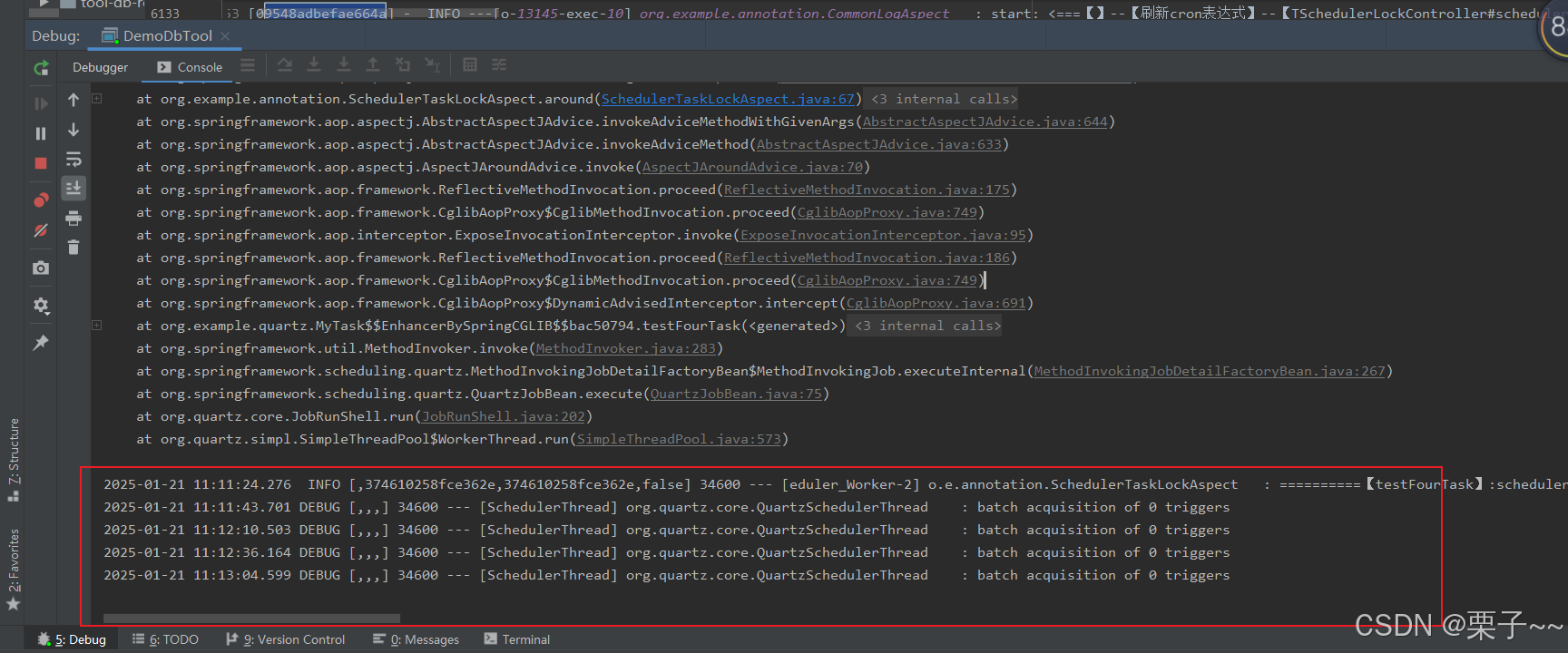The image size is (1568, 653).
Task: Open SimpleThreadPool.java:573 link
Action: 679,439
